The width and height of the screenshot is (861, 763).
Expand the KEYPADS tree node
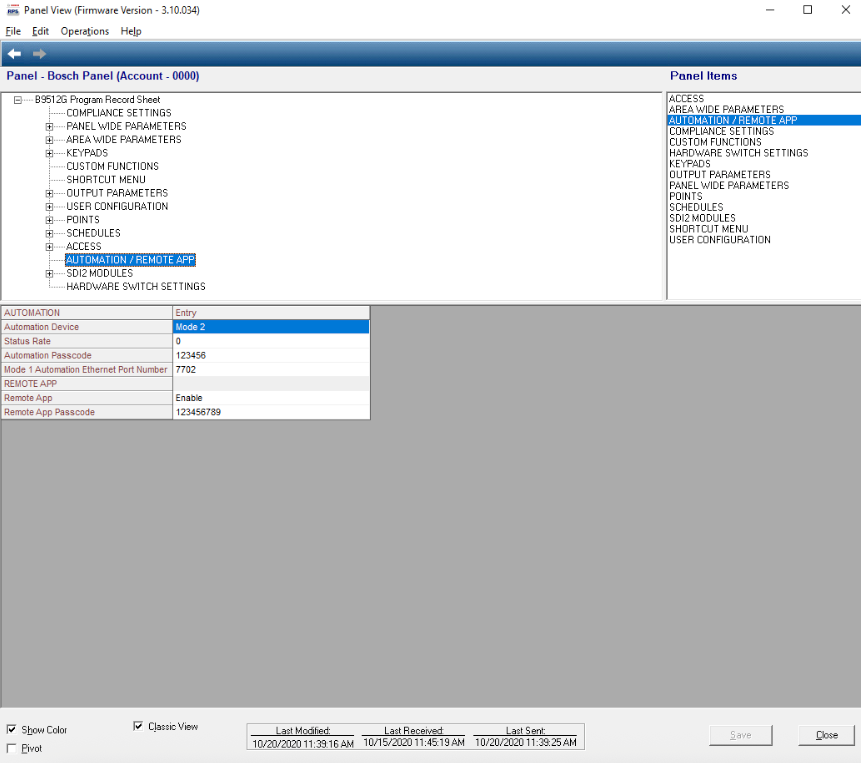pyautogui.click(x=49, y=153)
